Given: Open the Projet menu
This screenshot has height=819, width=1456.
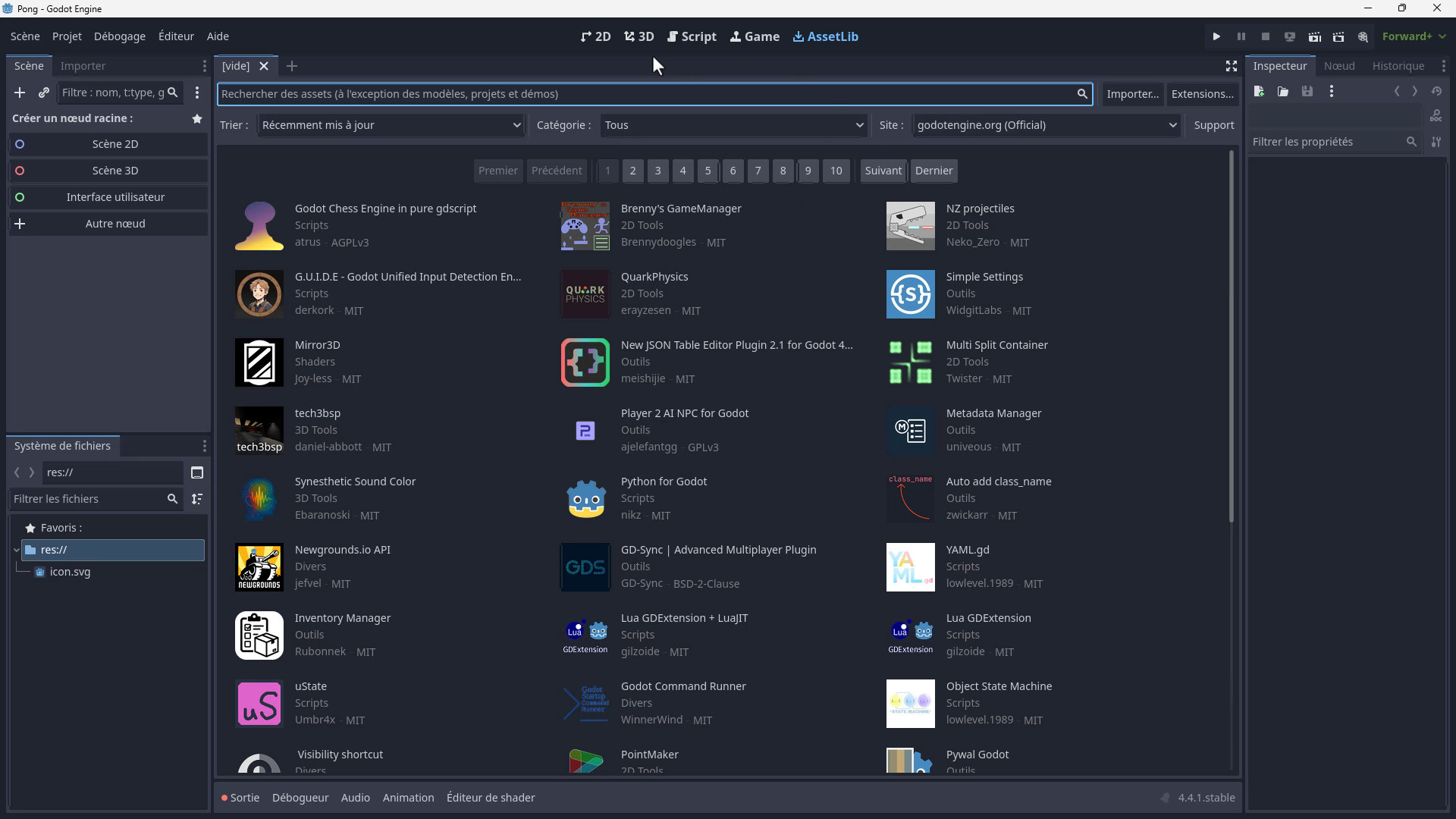Looking at the screenshot, I should click(x=67, y=36).
